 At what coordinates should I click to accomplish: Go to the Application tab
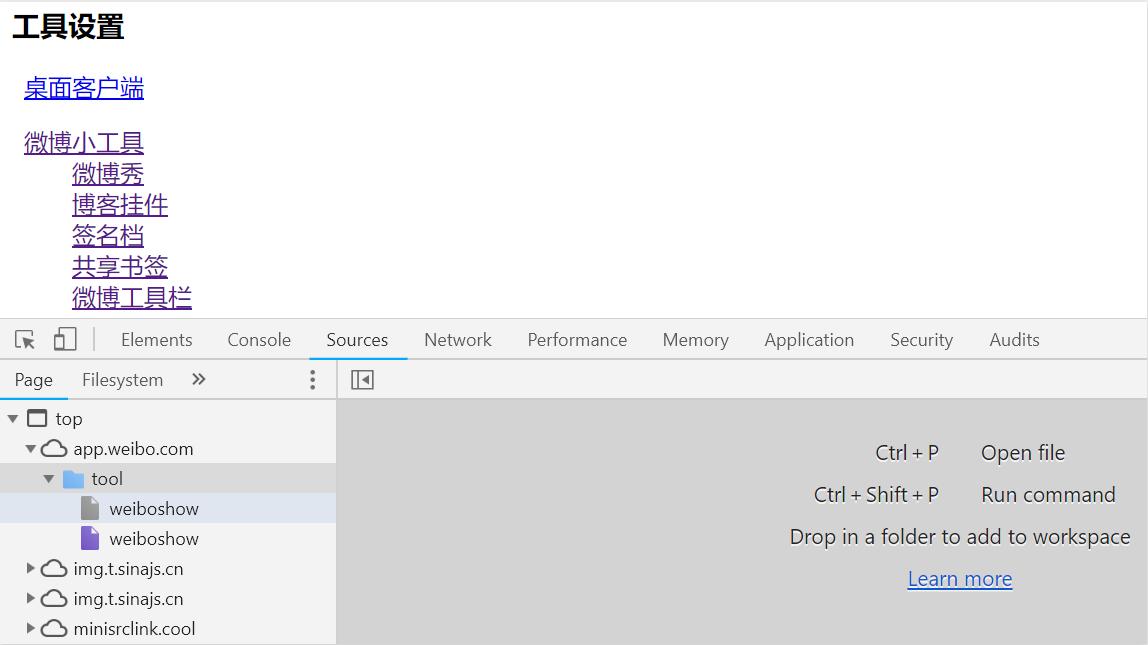(x=809, y=340)
